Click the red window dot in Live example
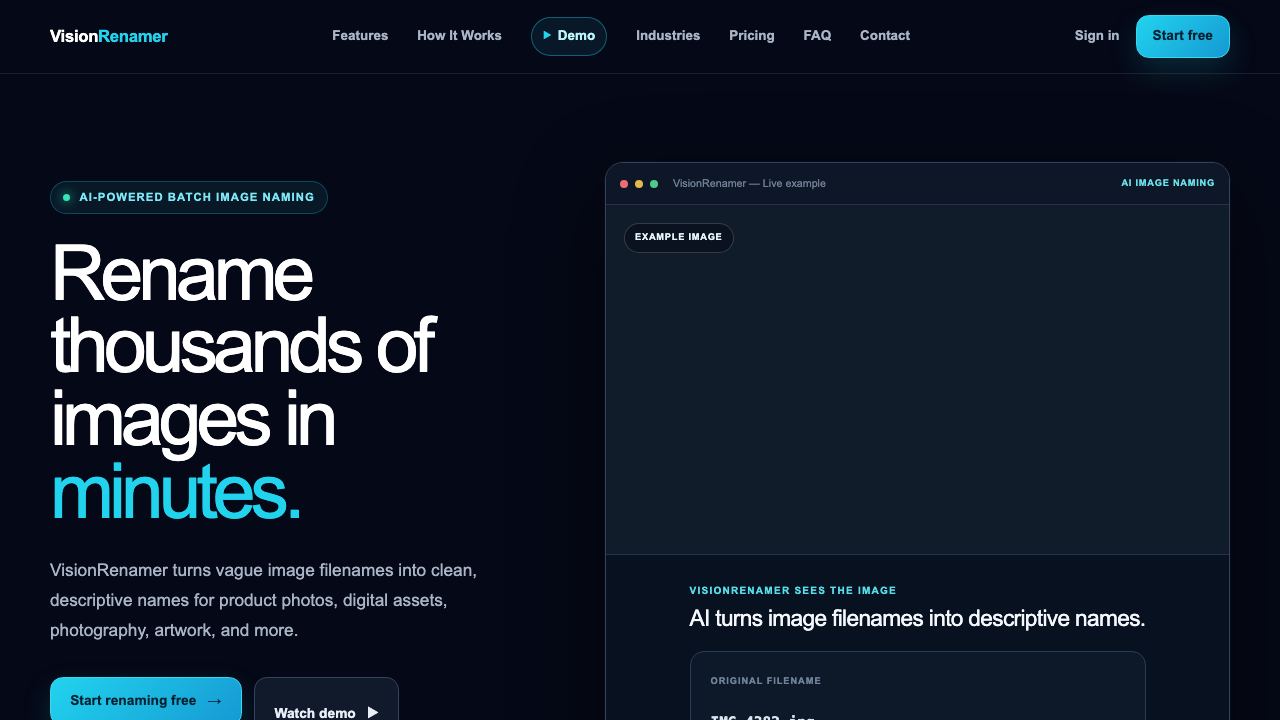This screenshot has height=720, width=1280. [x=624, y=184]
